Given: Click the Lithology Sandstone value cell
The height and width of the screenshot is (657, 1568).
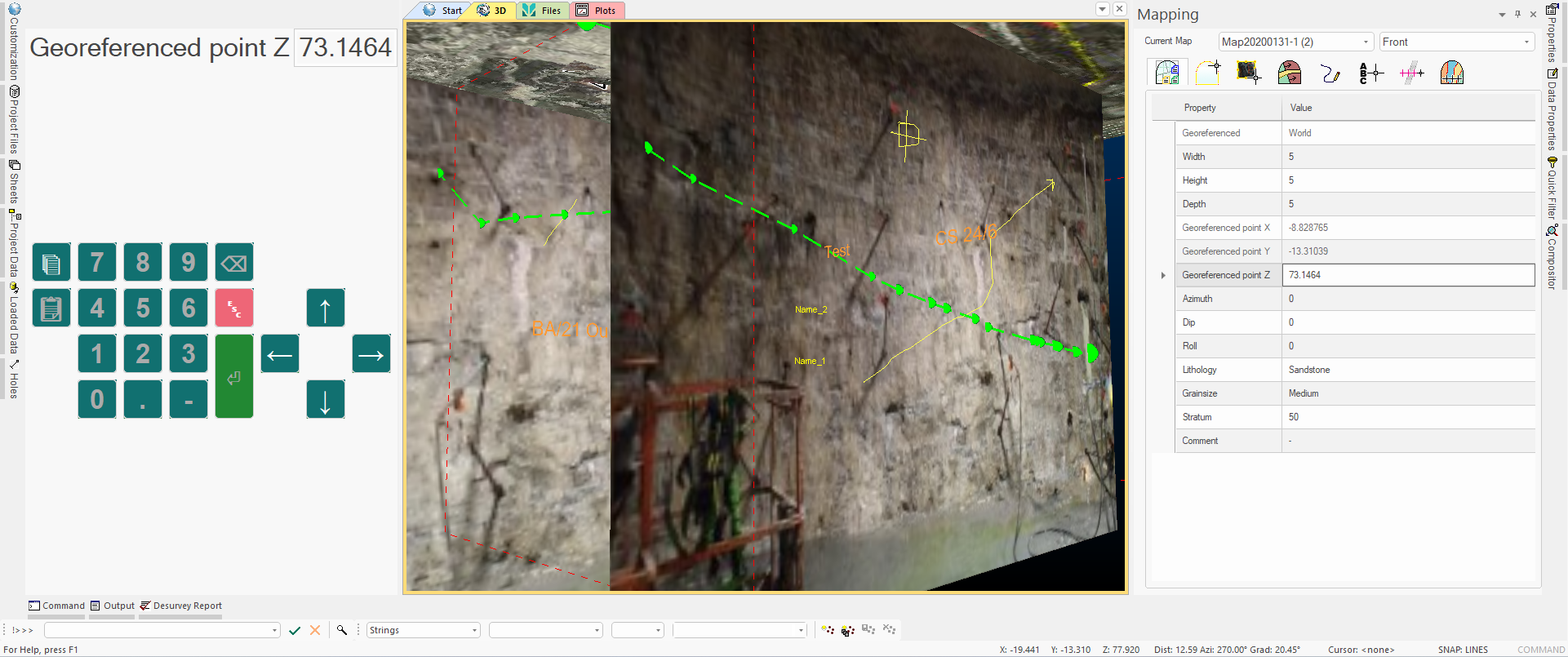Looking at the screenshot, I should [x=1408, y=370].
